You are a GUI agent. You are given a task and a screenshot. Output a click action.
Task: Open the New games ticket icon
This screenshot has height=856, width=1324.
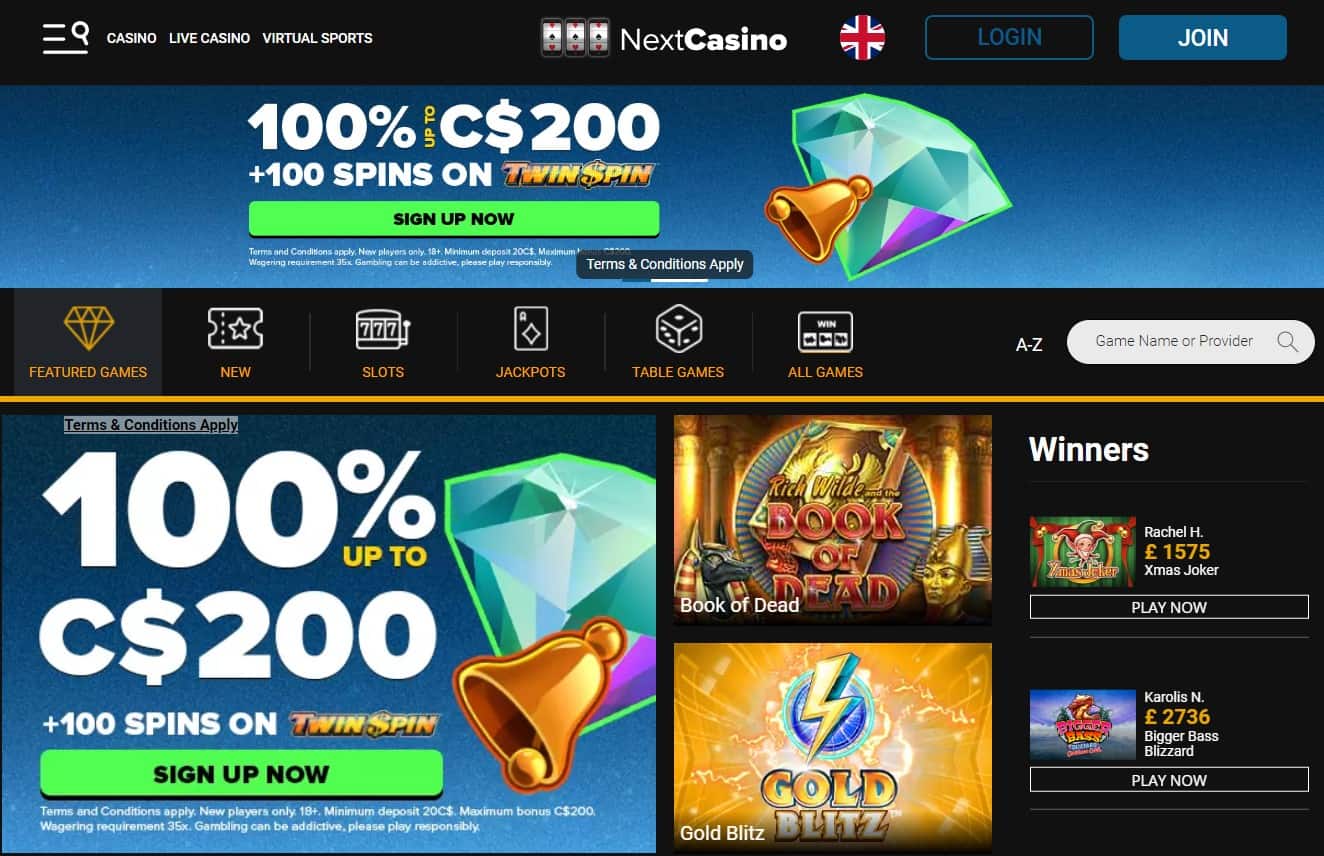[x=235, y=328]
